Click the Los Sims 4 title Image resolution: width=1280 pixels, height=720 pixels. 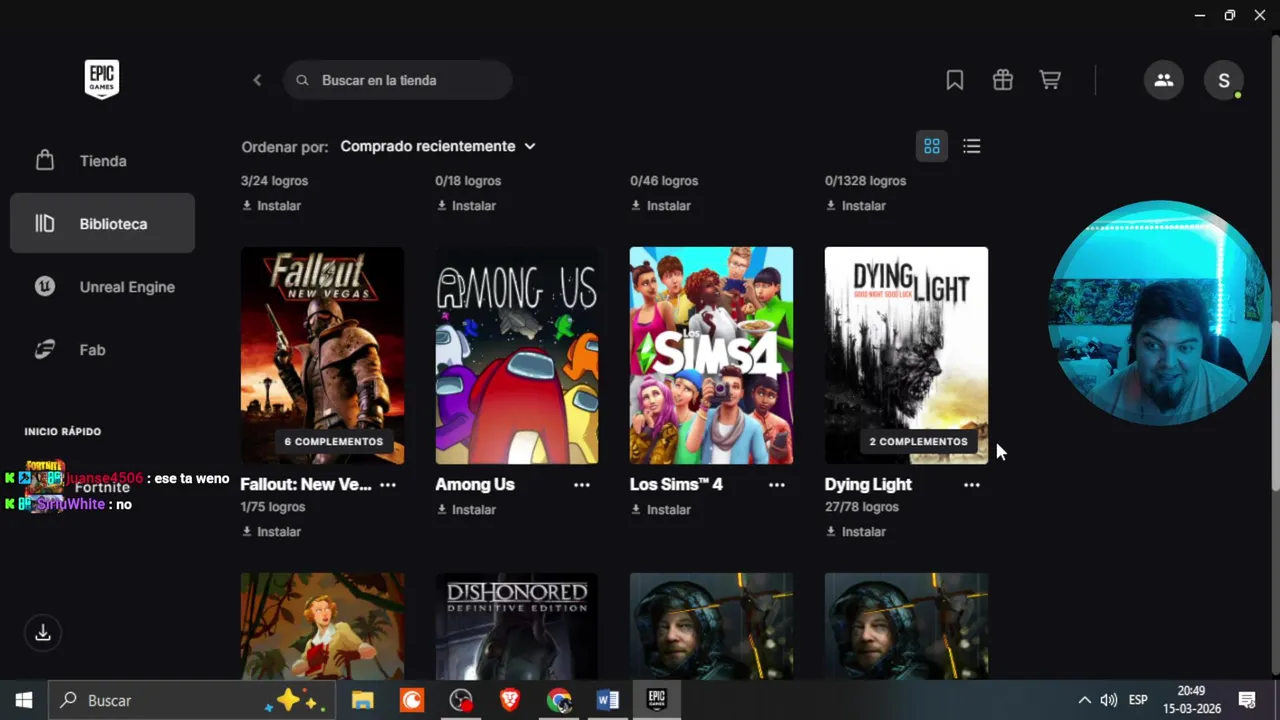pos(676,484)
